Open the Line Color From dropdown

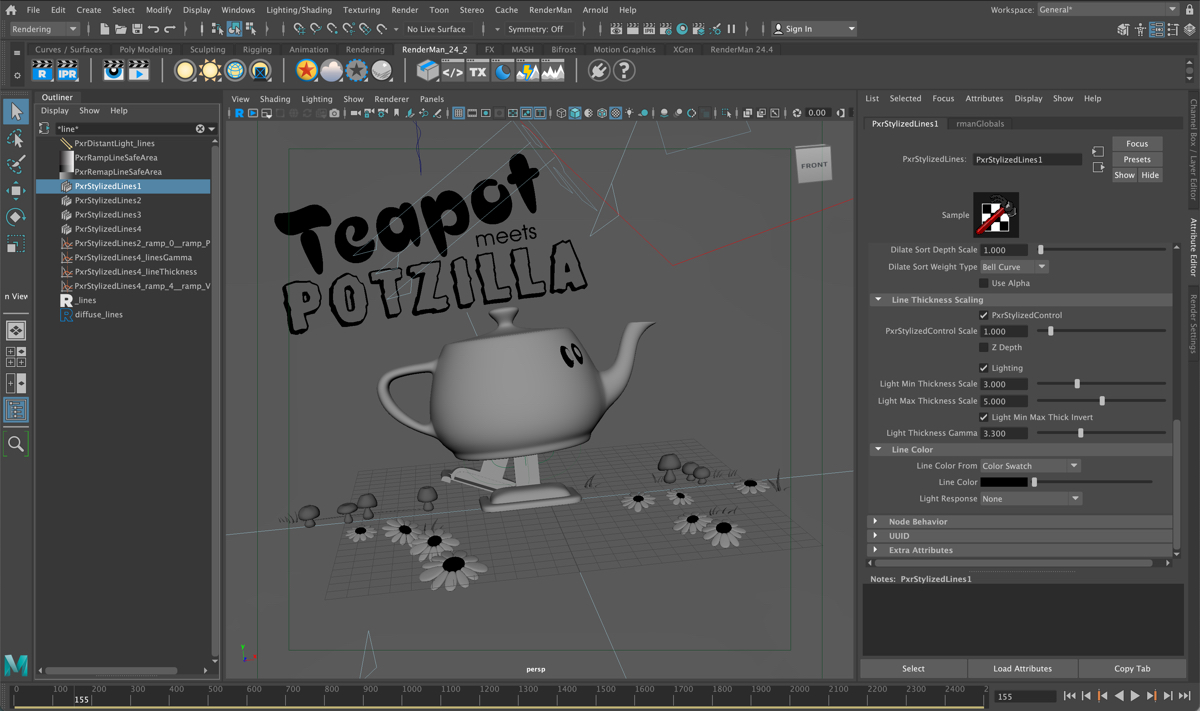1028,465
